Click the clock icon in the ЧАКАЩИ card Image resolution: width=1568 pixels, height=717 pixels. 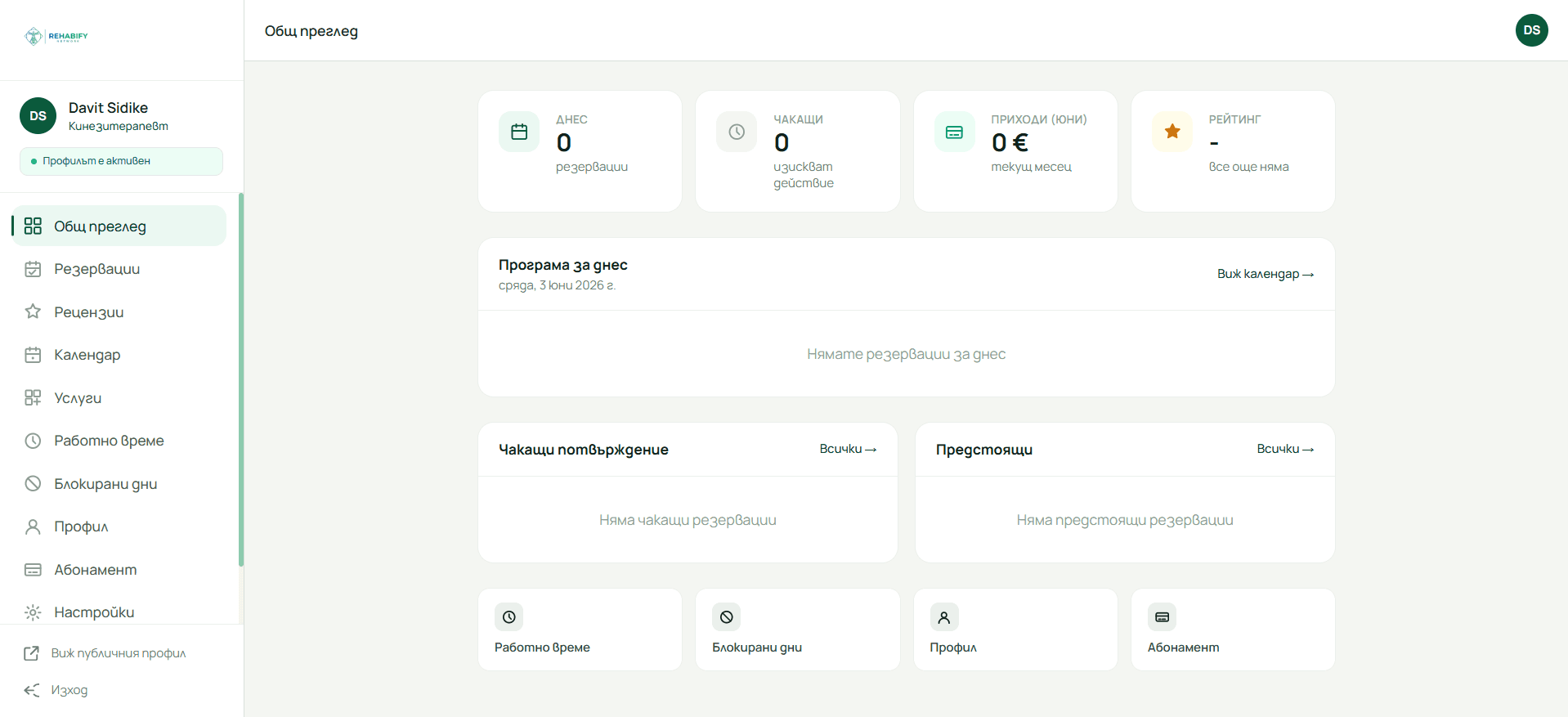pyautogui.click(x=737, y=132)
